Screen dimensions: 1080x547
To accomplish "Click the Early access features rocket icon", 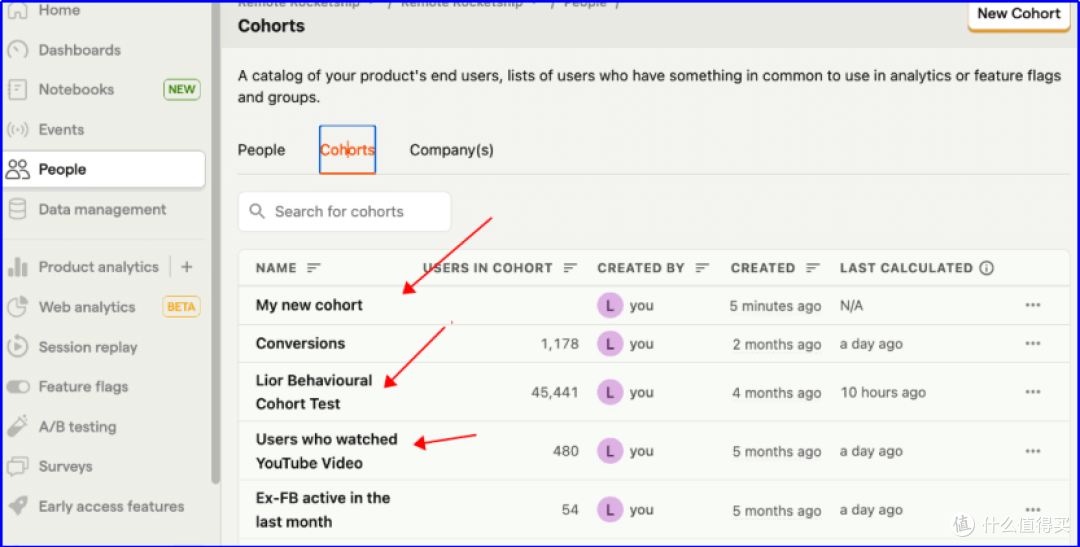I will point(17,506).
